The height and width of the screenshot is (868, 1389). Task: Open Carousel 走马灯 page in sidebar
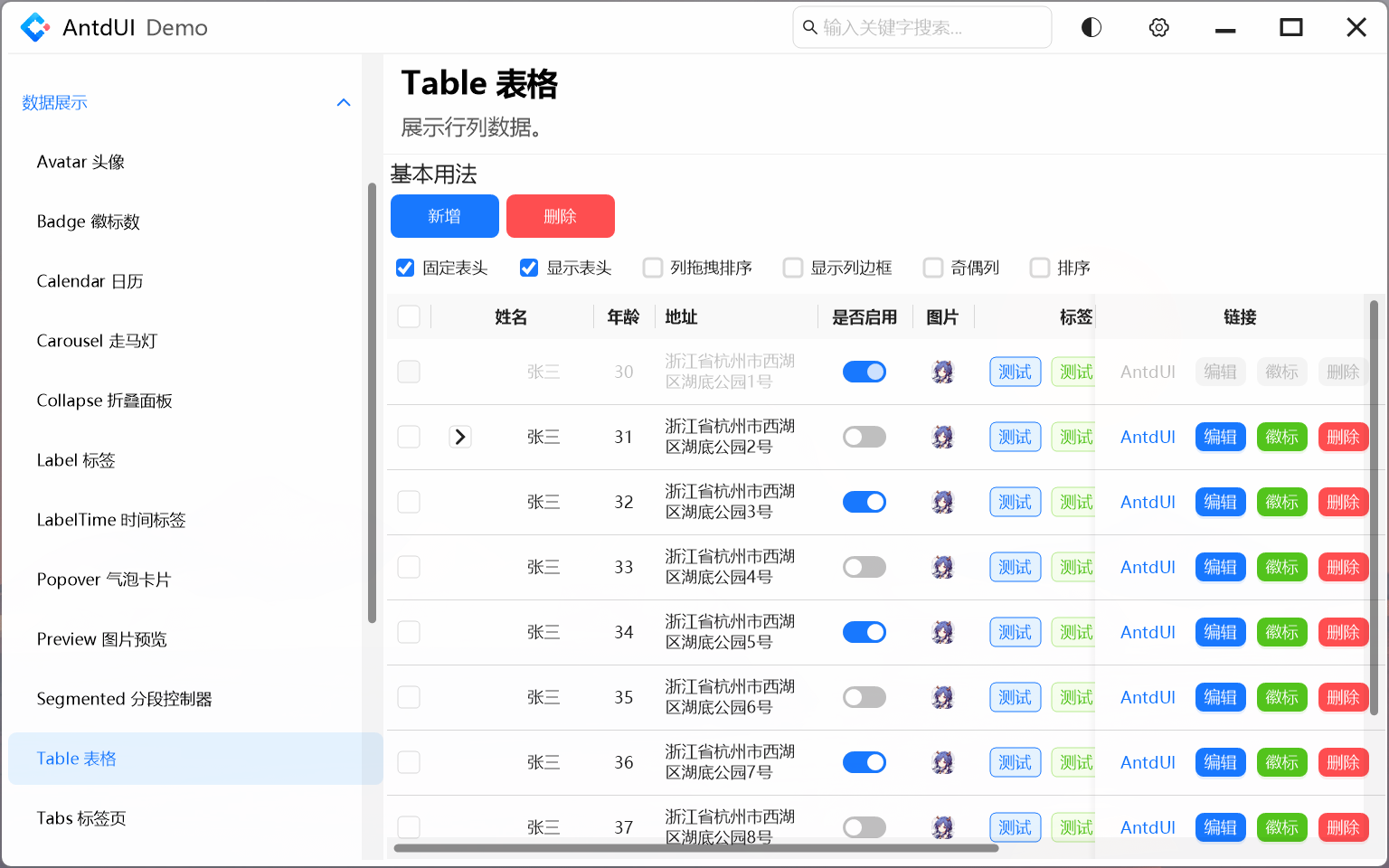point(97,341)
